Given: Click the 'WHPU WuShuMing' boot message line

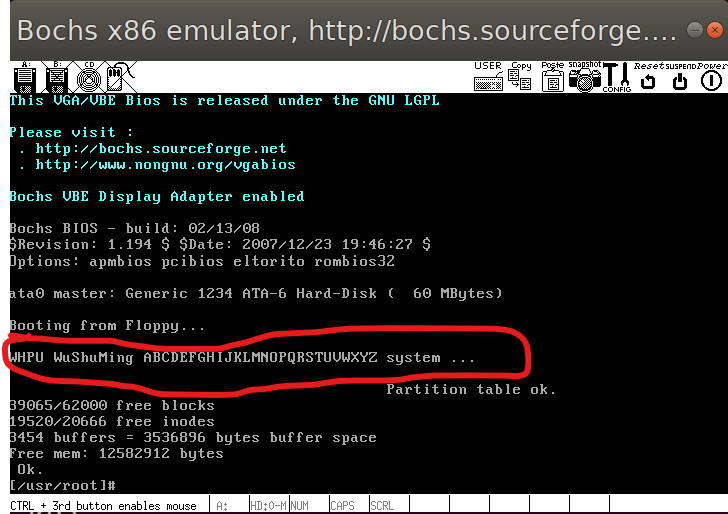Looking at the screenshot, I should [242, 358].
